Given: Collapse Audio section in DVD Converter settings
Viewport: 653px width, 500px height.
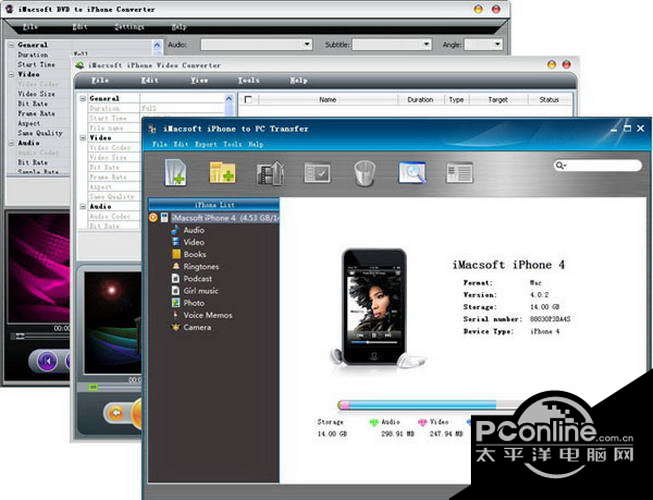Looking at the screenshot, I should [x=11, y=143].
